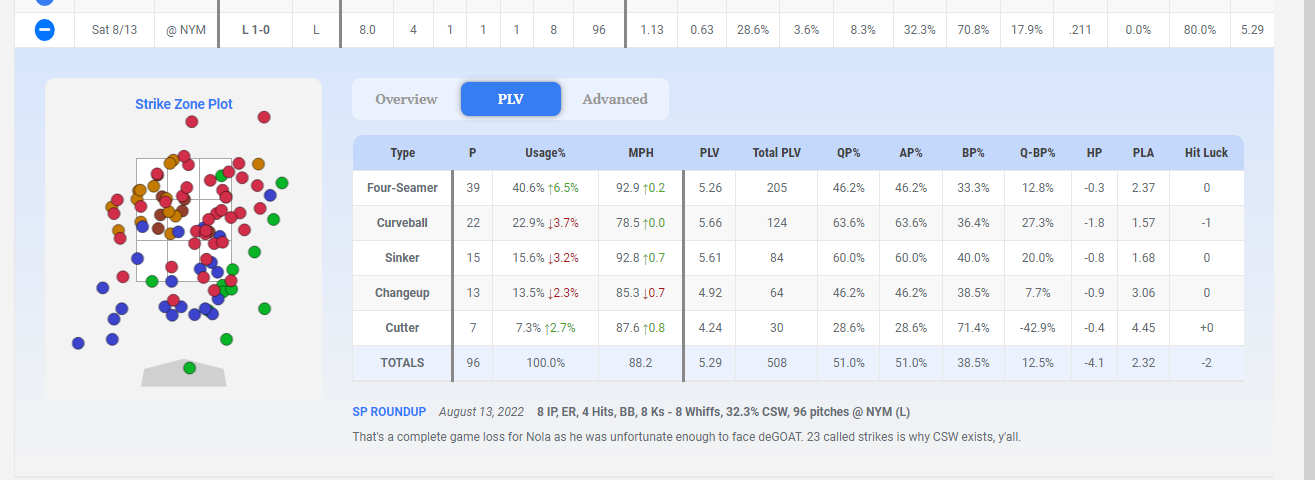Click the home plate shape in plot
The height and width of the screenshot is (480, 1315).
coord(184,373)
